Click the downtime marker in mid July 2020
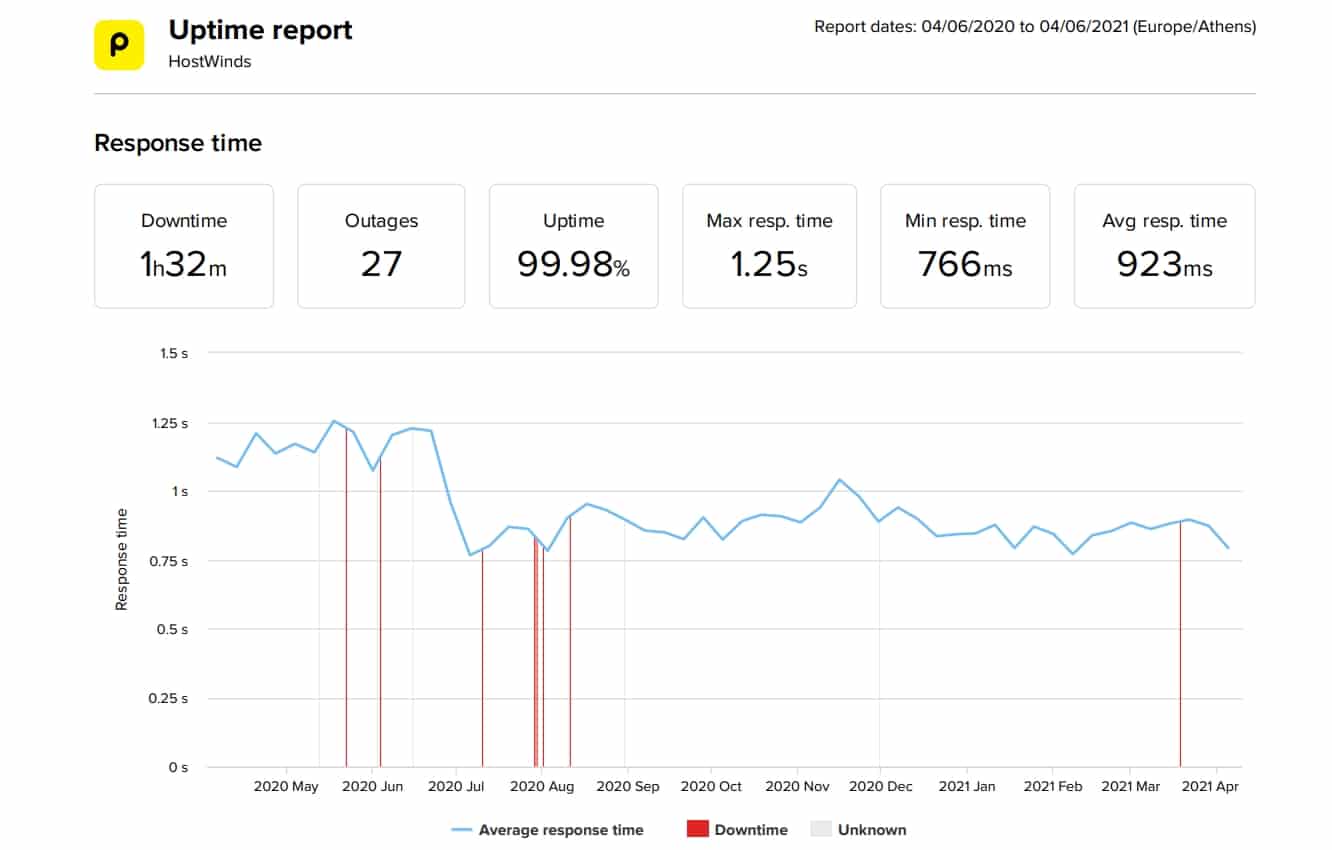Image resolution: width=1332 pixels, height=850 pixels. point(482,659)
